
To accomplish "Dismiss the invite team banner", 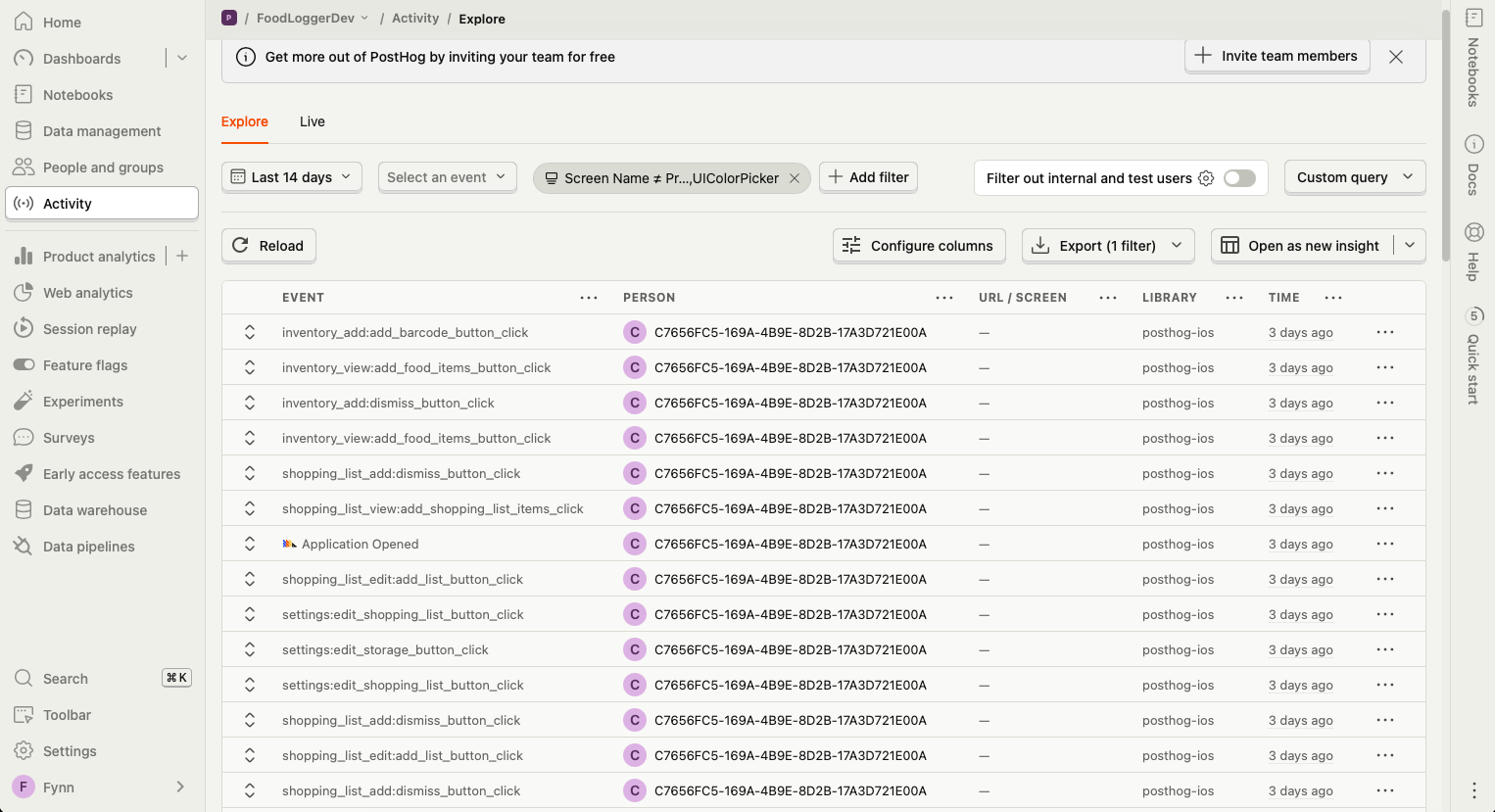I will click(x=1396, y=57).
